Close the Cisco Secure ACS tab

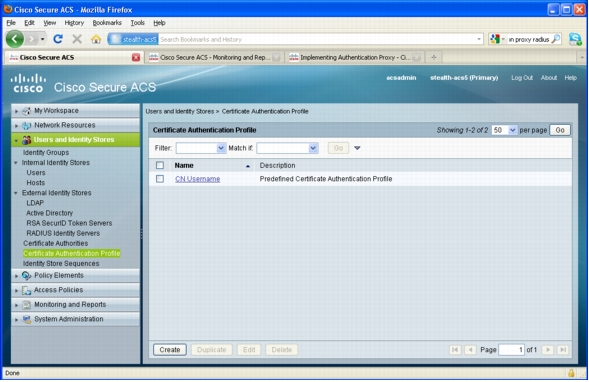(136, 57)
